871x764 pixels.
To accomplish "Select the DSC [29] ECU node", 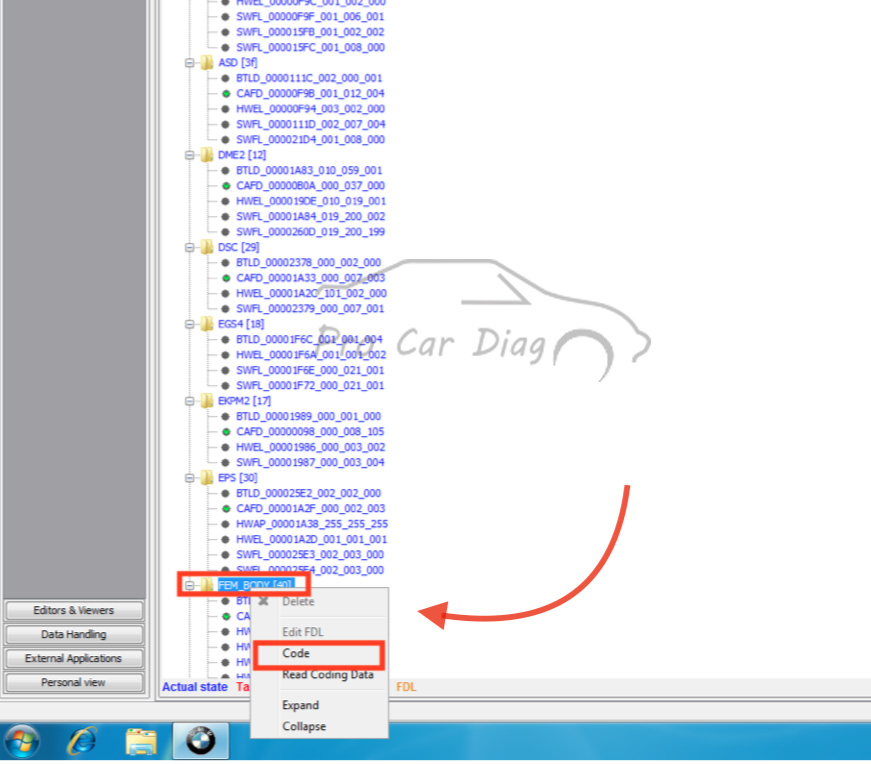I will pyautogui.click(x=238, y=247).
